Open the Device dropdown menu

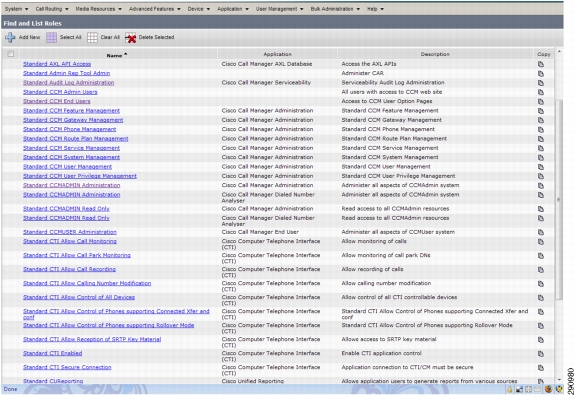(x=199, y=9)
